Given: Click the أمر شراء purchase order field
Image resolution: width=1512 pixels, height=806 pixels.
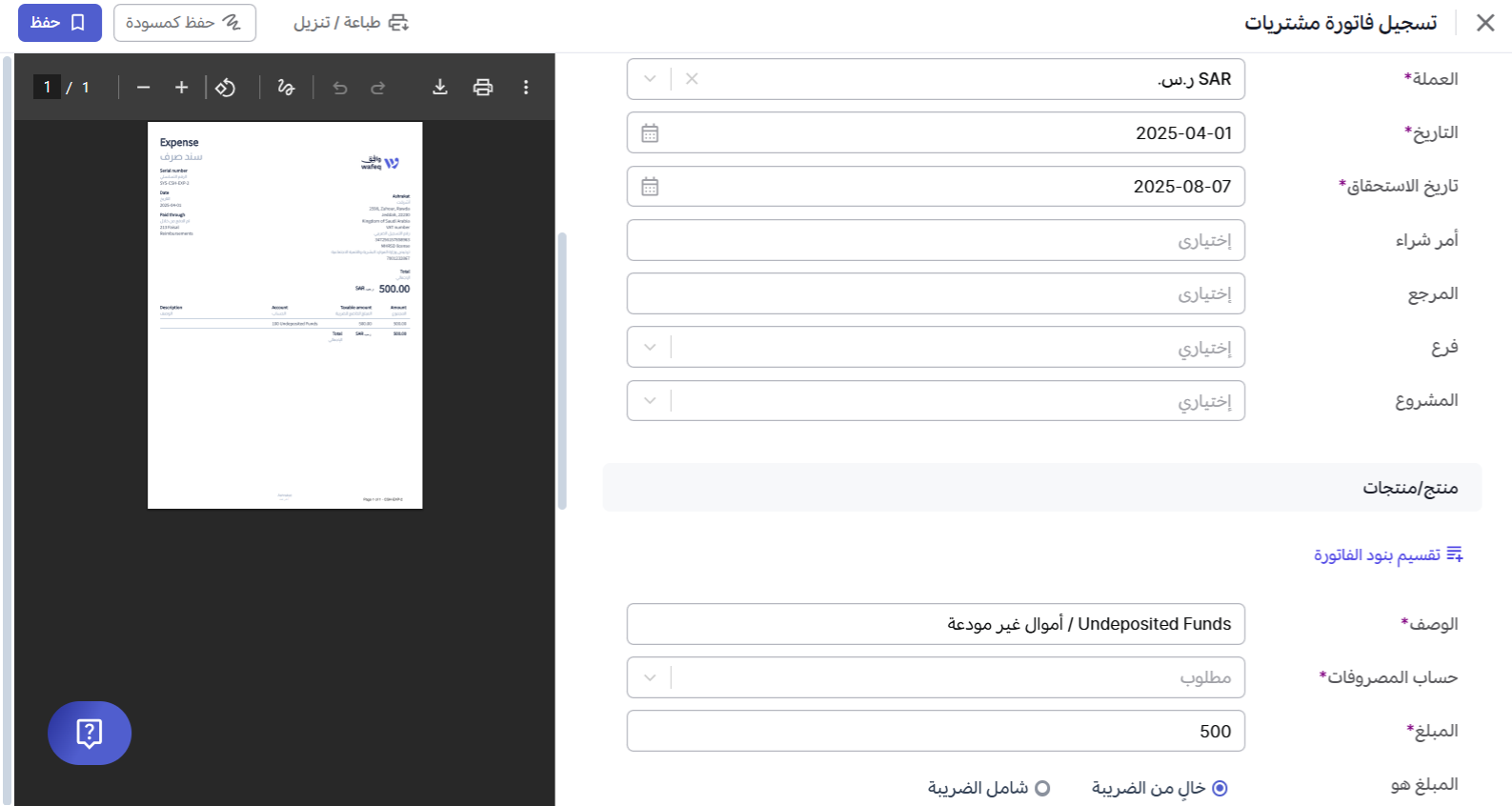Looking at the screenshot, I should 936,240.
